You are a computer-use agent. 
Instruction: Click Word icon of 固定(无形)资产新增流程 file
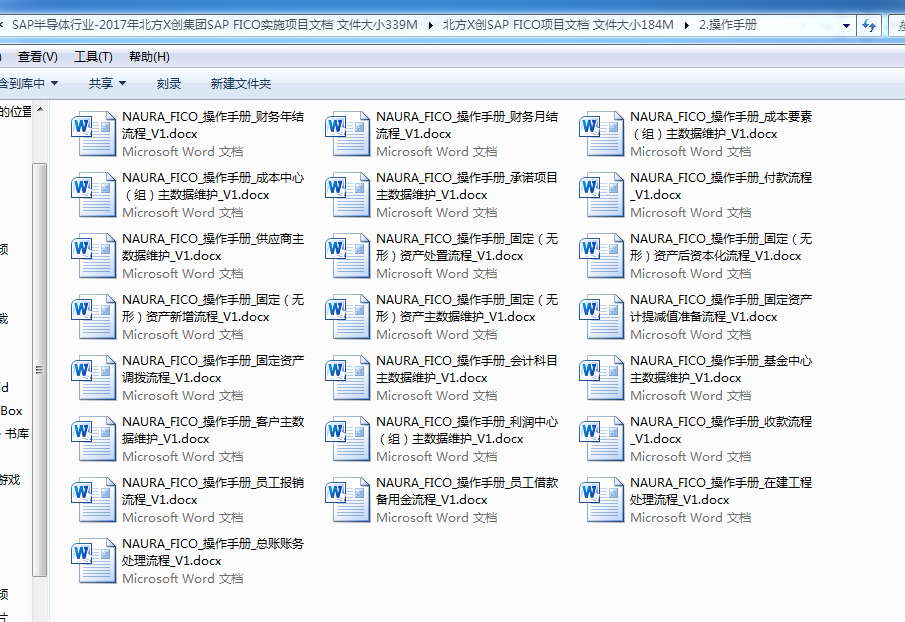[x=94, y=317]
